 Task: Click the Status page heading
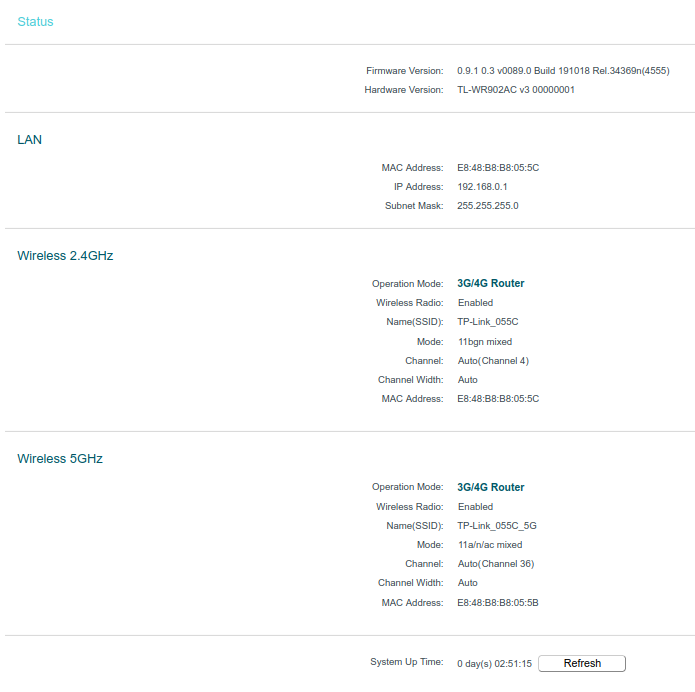[35, 21]
